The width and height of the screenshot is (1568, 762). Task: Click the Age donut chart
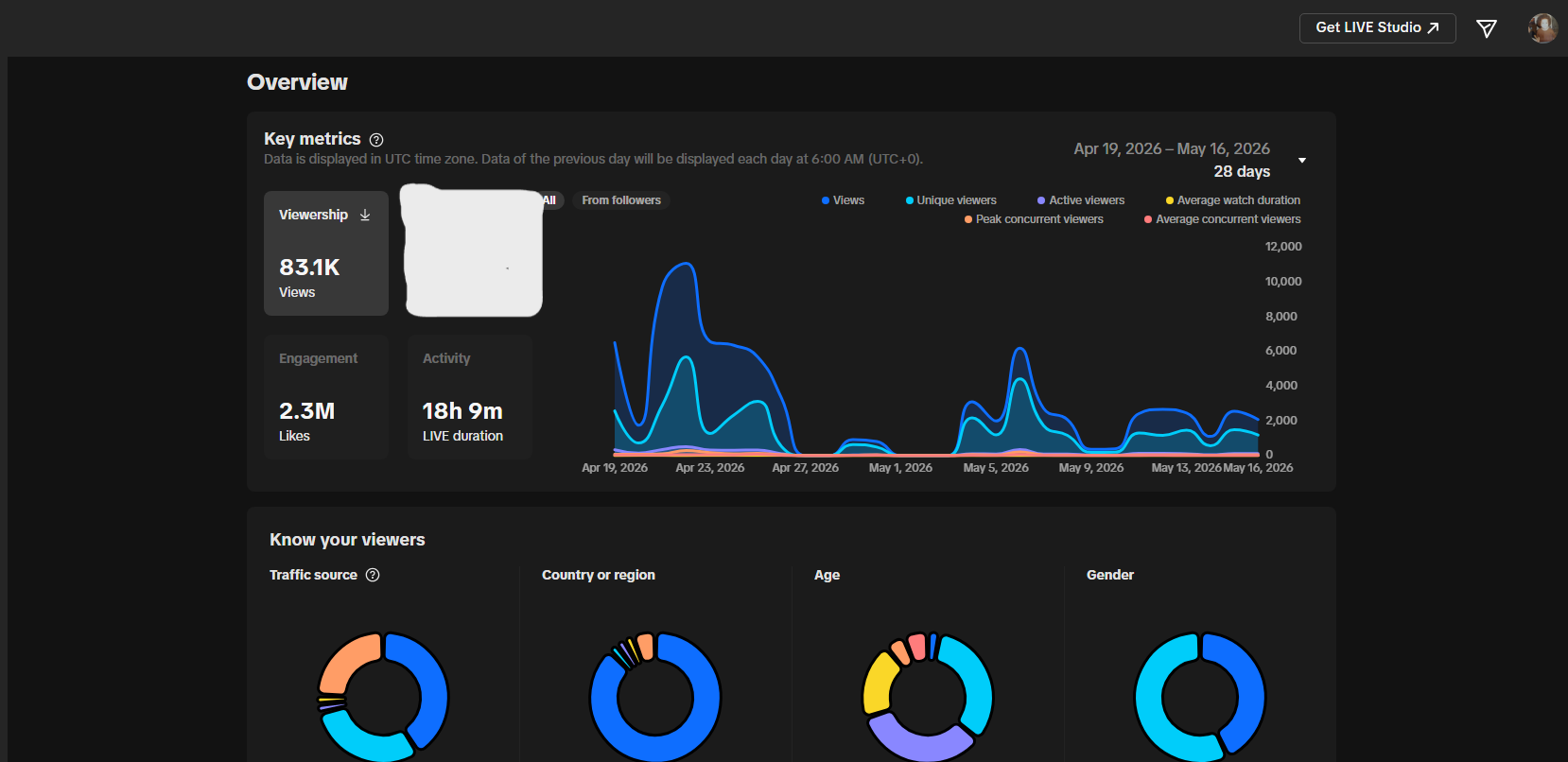[928, 698]
